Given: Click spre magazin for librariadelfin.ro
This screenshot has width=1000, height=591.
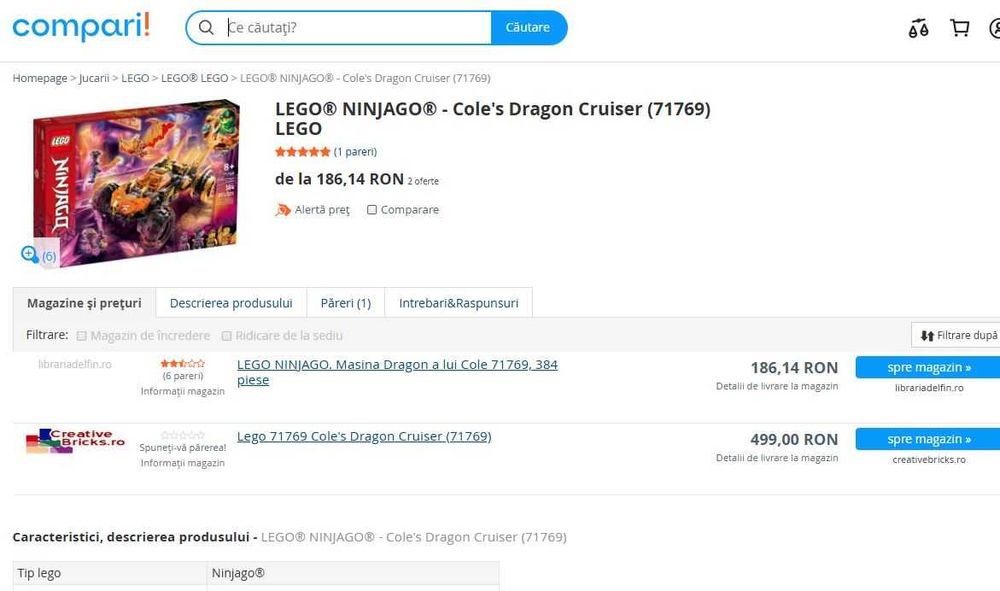Looking at the screenshot, I should 928,368.
